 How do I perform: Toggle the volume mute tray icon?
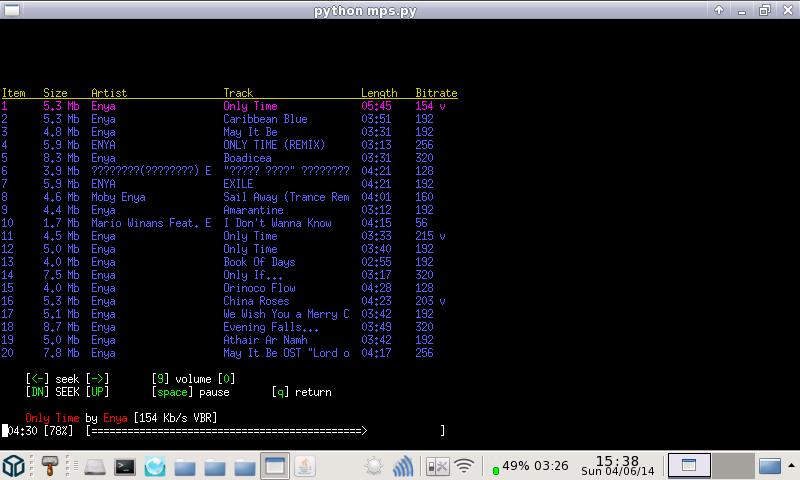437,467
